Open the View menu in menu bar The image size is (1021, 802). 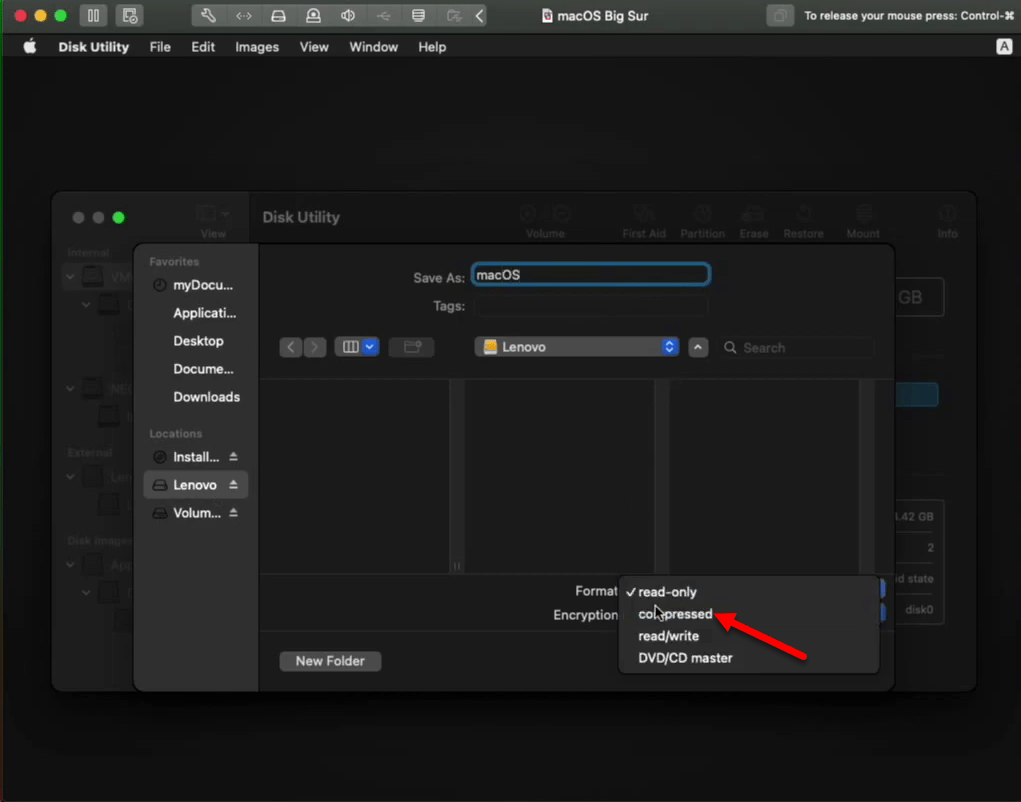point(314,47)
